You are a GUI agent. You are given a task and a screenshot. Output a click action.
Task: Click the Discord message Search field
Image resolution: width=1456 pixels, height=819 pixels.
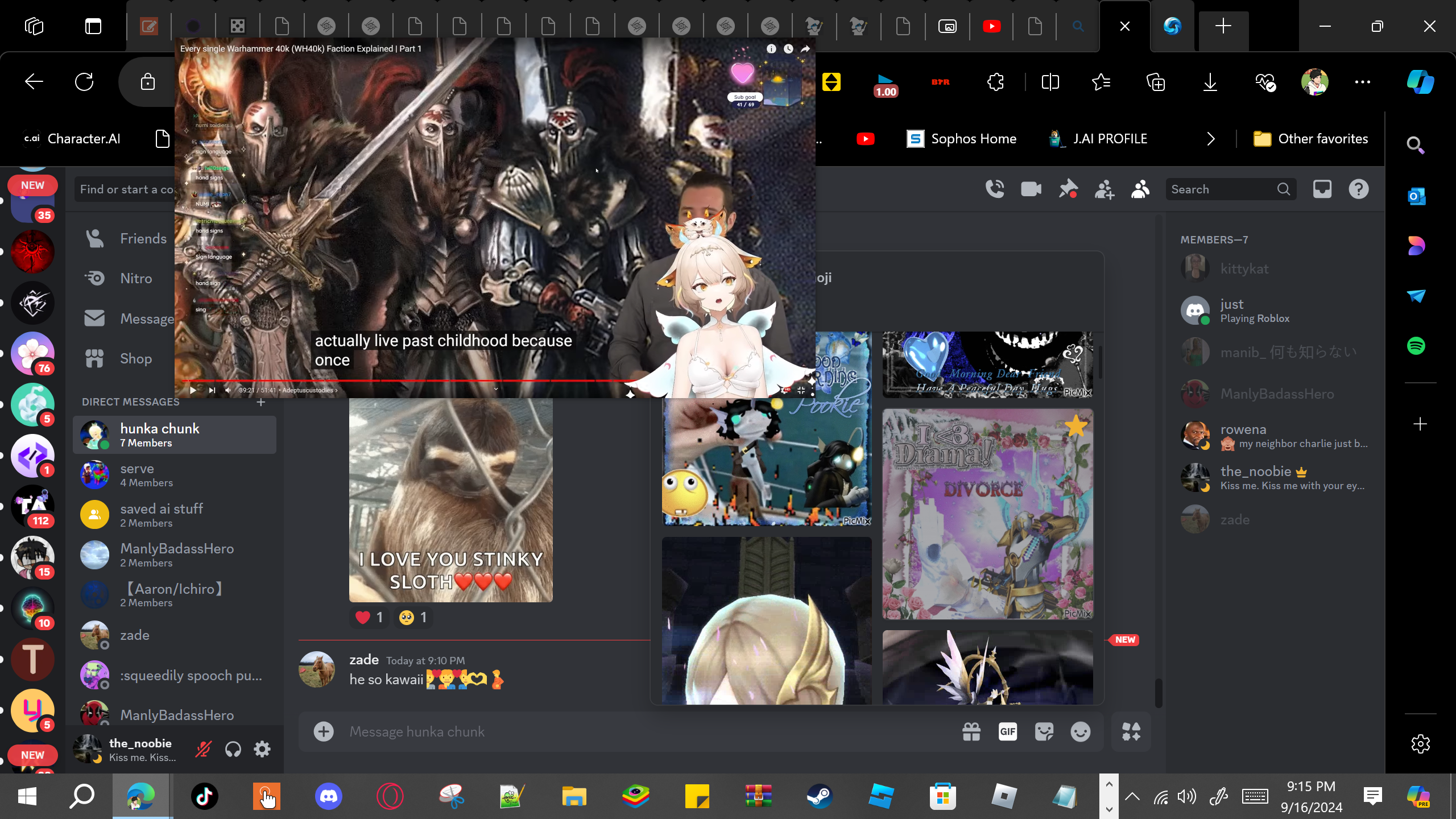tap(1231, 189)
